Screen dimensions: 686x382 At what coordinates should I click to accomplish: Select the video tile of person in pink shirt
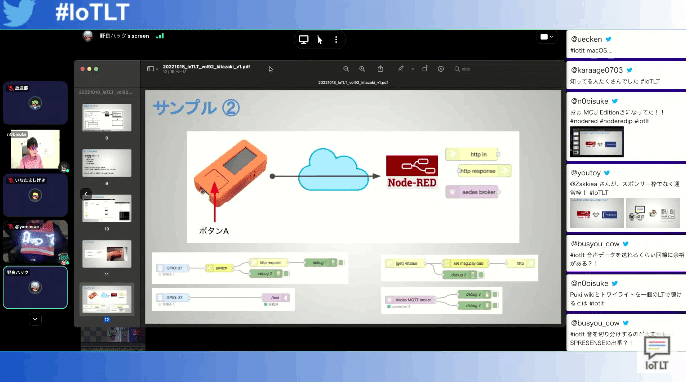click(35, 150)
